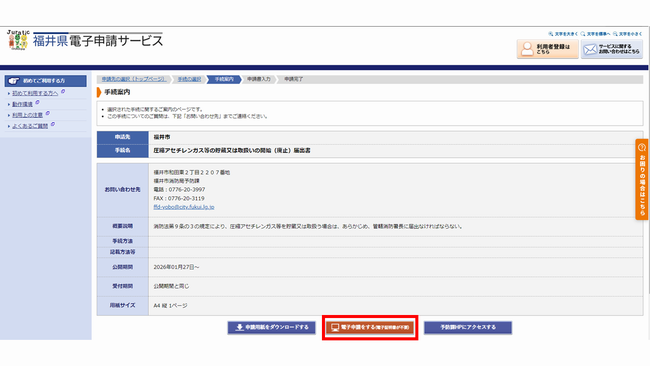Go to the 手続の選択 breadcrumb step
The width and height of the screenshot is (650, 366).
pyautogui.click(x=189, y=79)
